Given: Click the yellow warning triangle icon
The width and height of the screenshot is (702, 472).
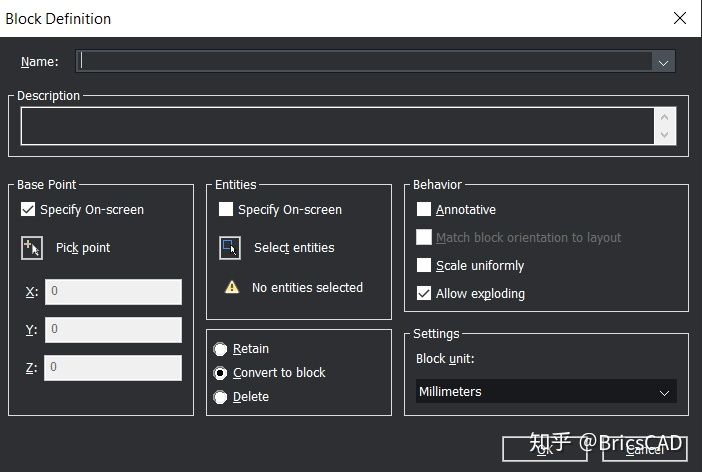Looking at the screenshot, I should [x=232, y=287].
